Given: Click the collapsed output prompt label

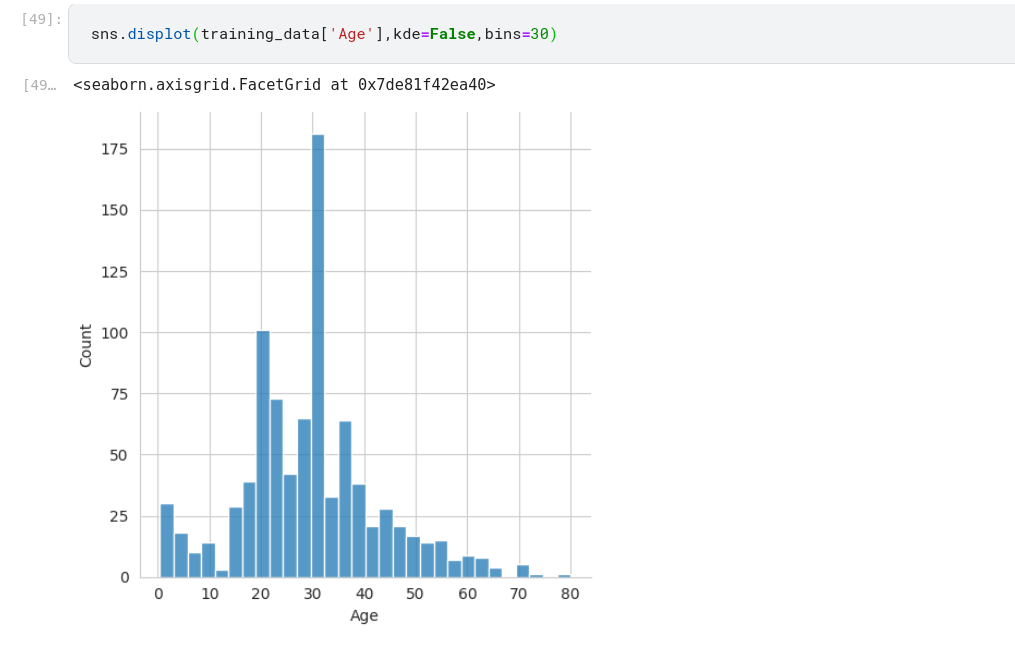Looking at the screenshot, I should [x=39, y=86].
